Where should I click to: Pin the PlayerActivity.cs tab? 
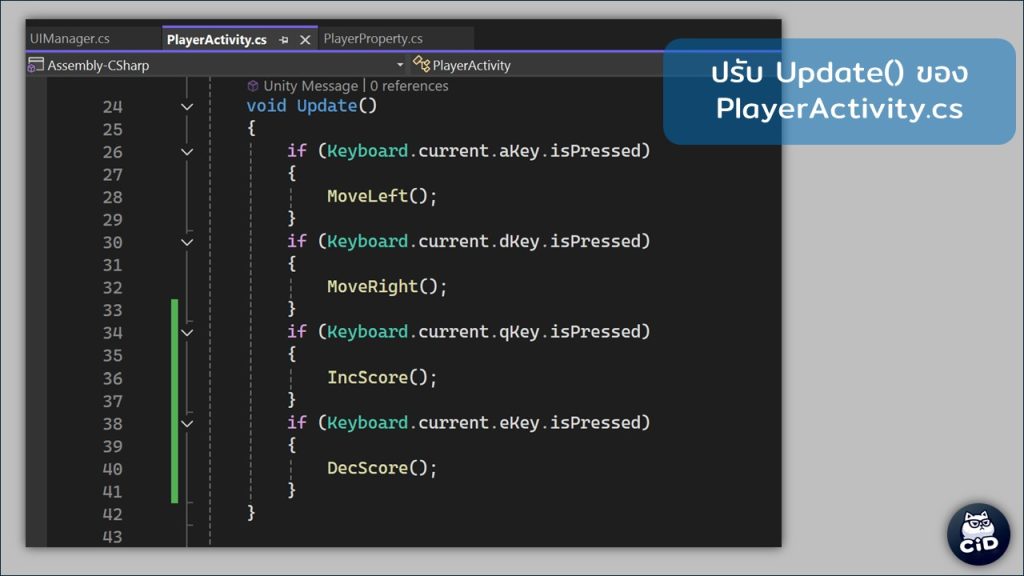tap(284, 40)
